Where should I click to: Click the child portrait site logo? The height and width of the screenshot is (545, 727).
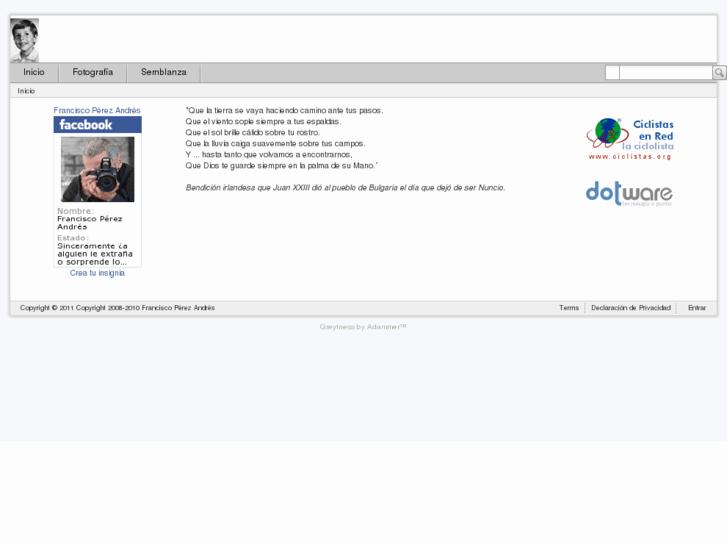[25, 40]
